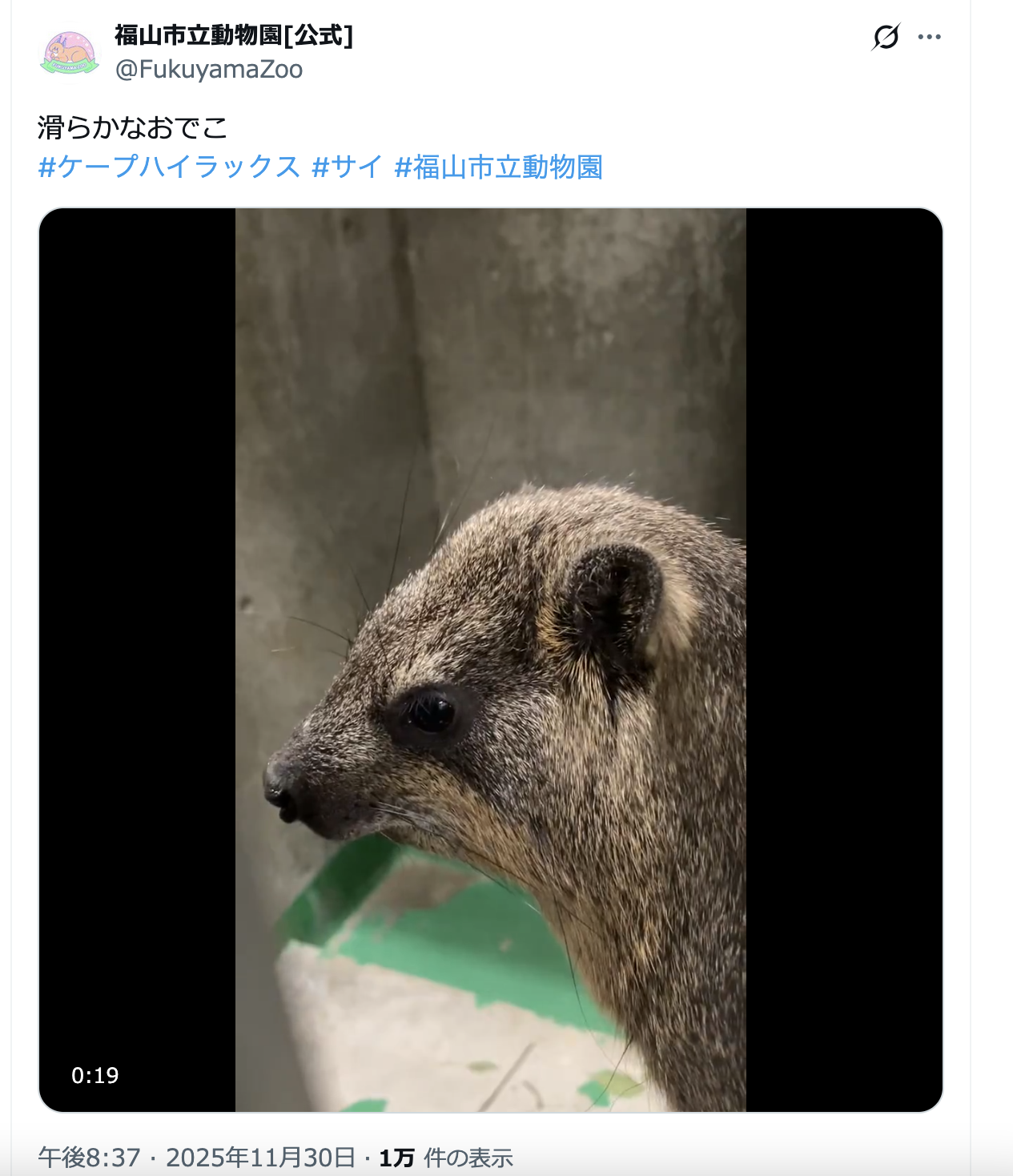Click the Fukuyama Zoo profile avatar
This screenshot has width=1013, height=1176.
70,53
